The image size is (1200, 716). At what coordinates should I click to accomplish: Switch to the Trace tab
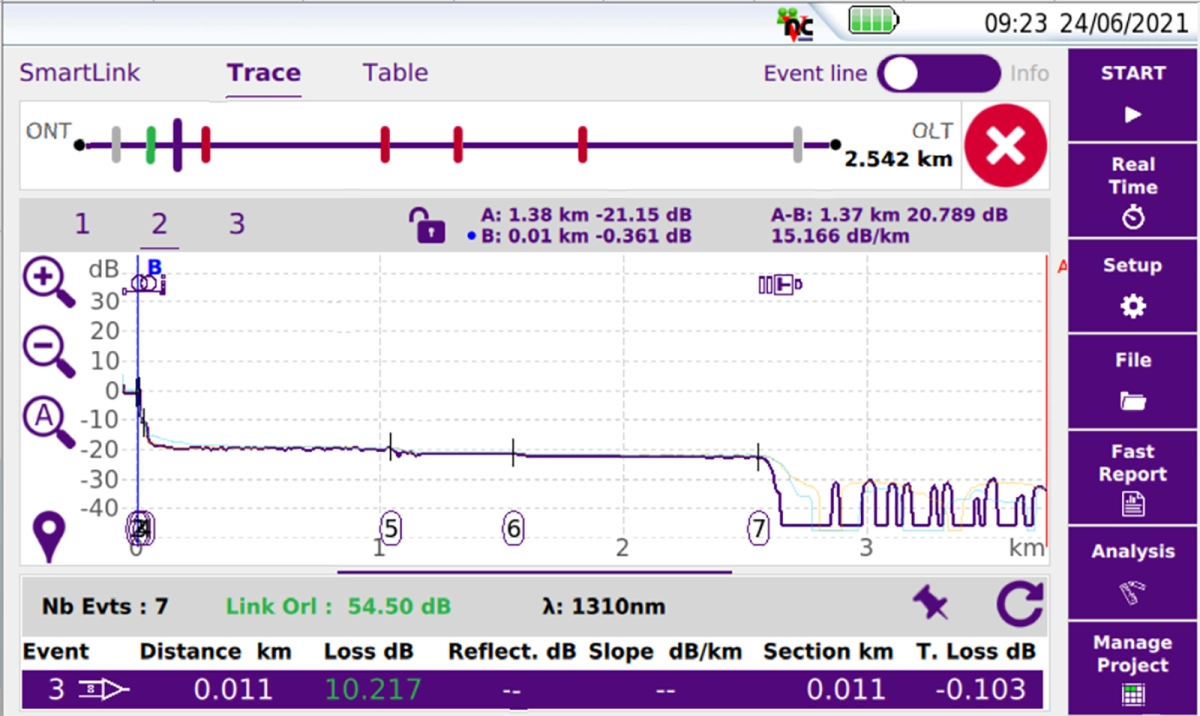(264, 73)
